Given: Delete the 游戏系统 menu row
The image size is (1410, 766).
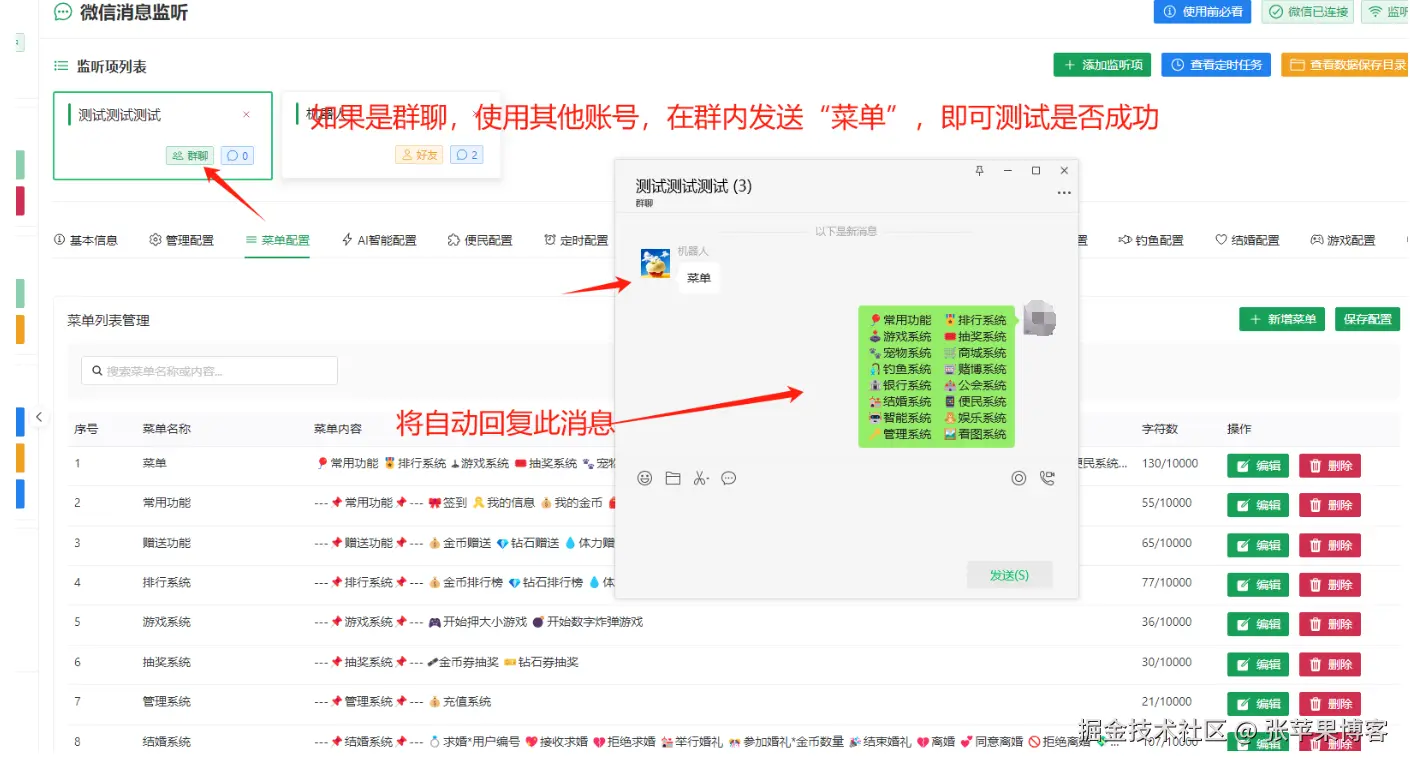Looking at the screenshot, I should tap(1329, 624).
